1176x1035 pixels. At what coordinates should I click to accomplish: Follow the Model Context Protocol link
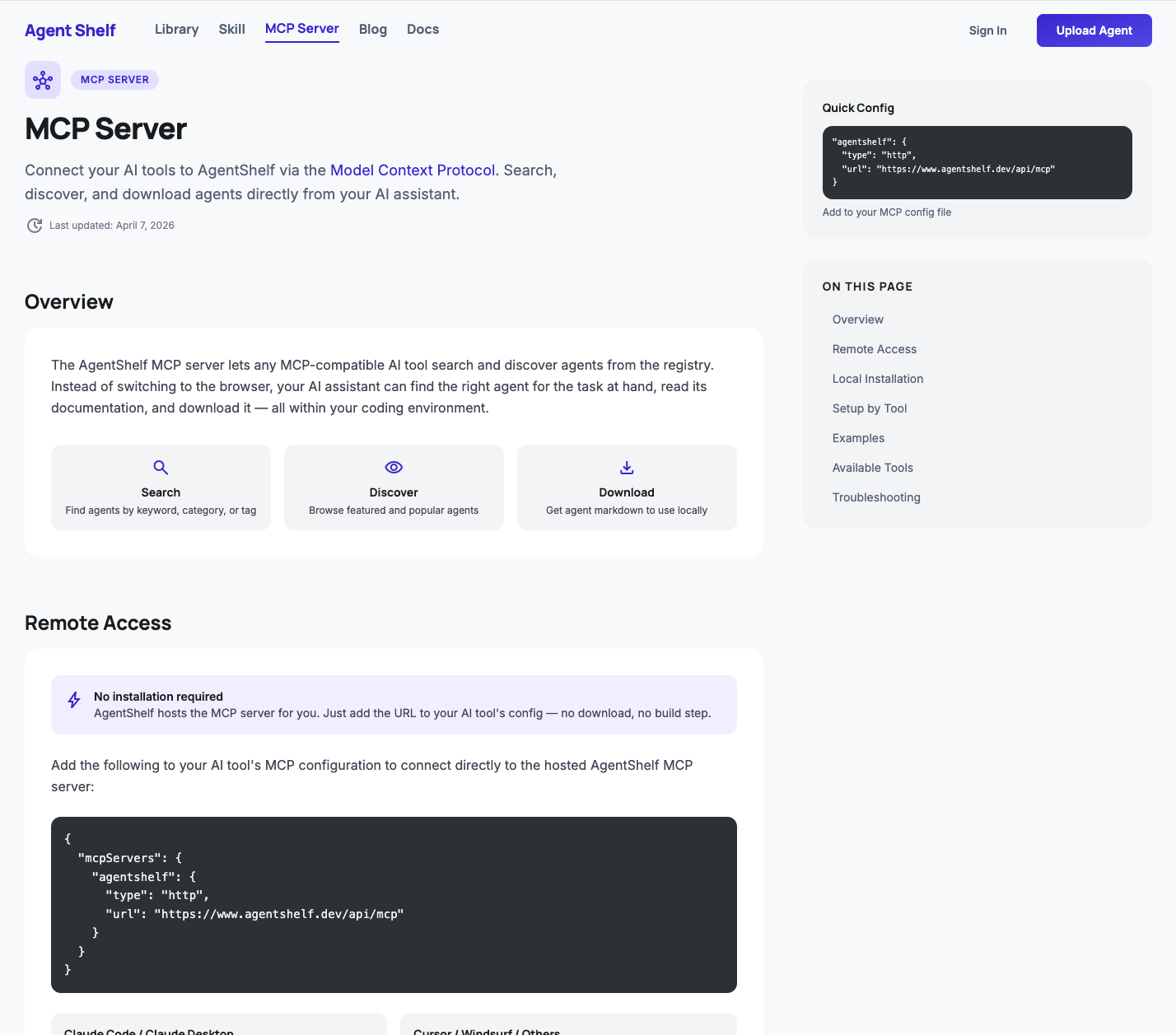pos(413,170)
